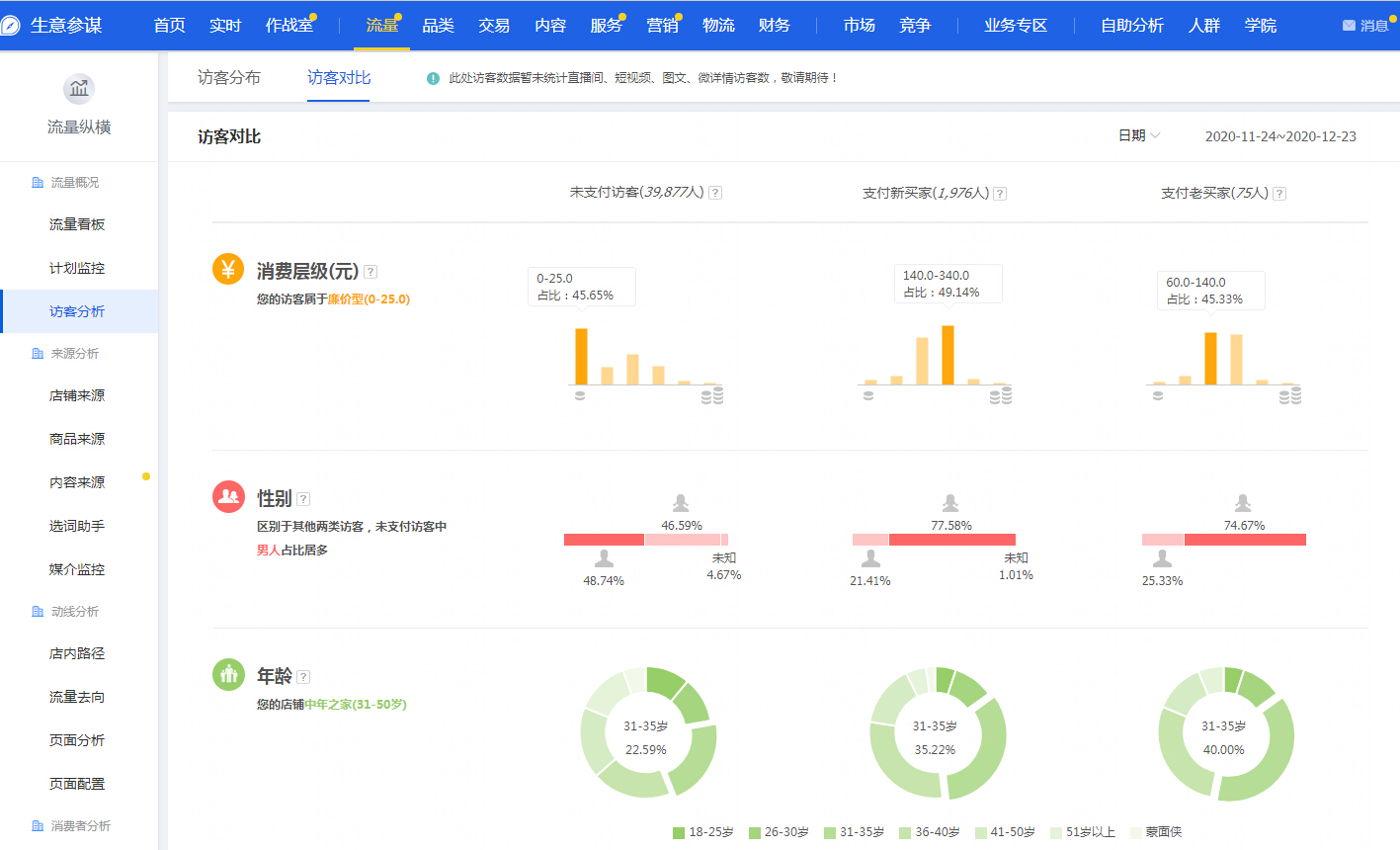Click the help icon beside 年龄
The height and width of the screenshot is (850, 1400).
coord(302,676)
